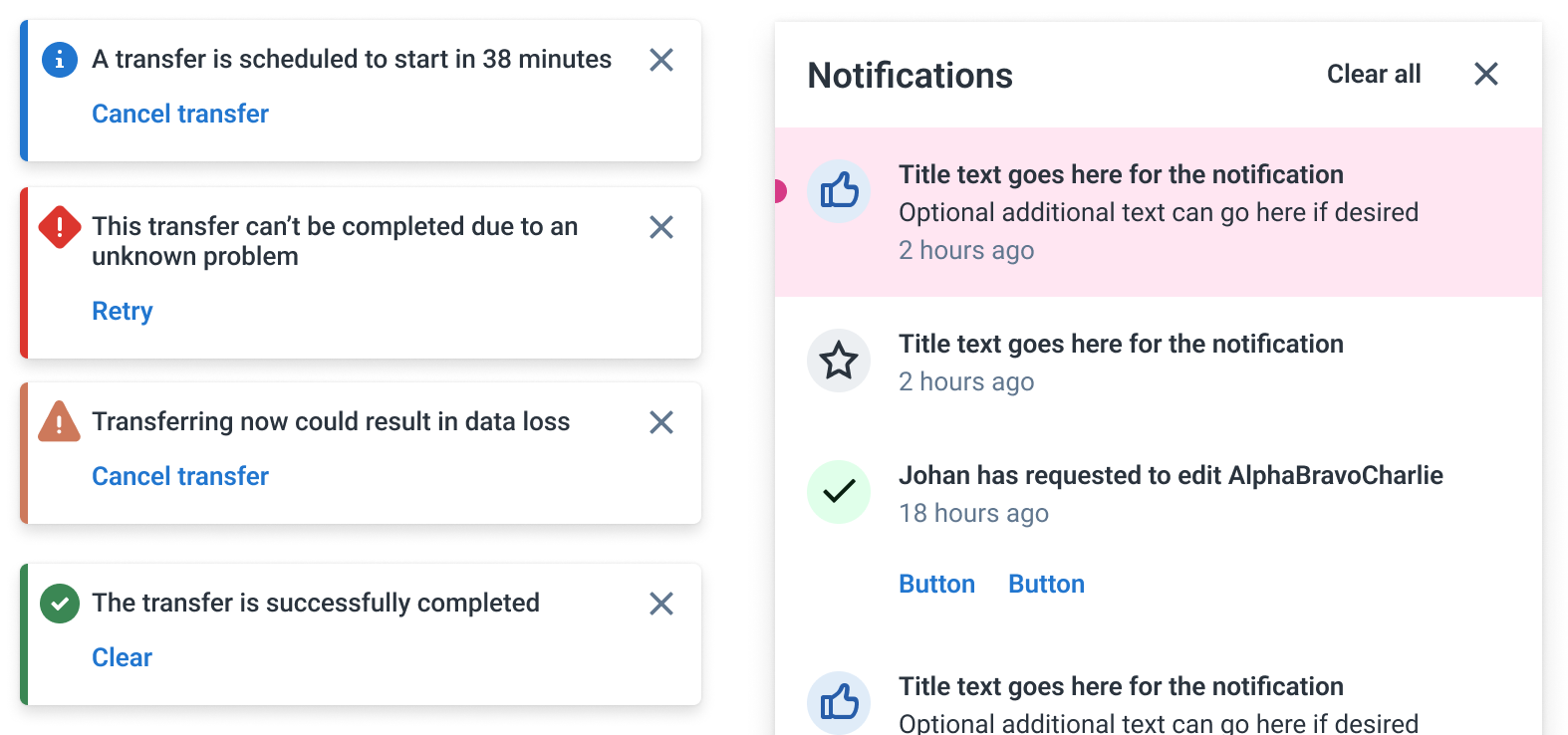
Task: Click the green success checkmark icon
Action: tap(60, 604)
